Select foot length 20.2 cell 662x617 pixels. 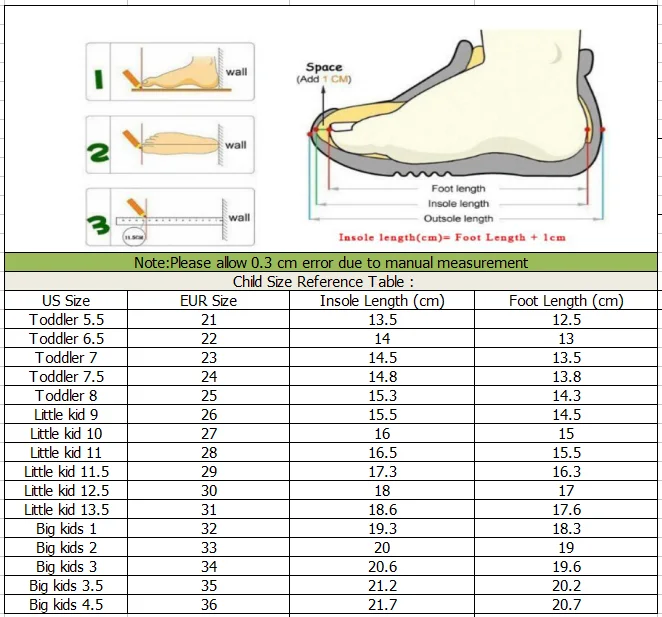(566, 586)
